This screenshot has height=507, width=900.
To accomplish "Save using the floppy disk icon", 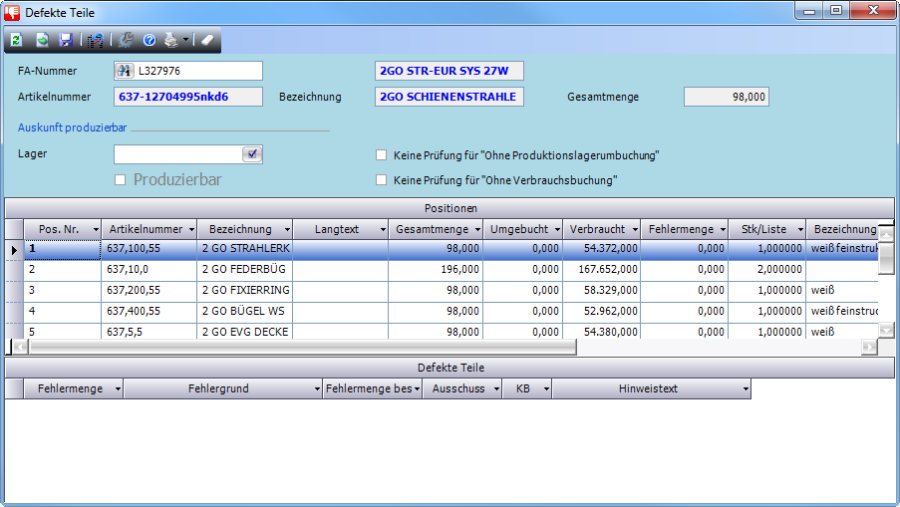I will coord(66,41).
